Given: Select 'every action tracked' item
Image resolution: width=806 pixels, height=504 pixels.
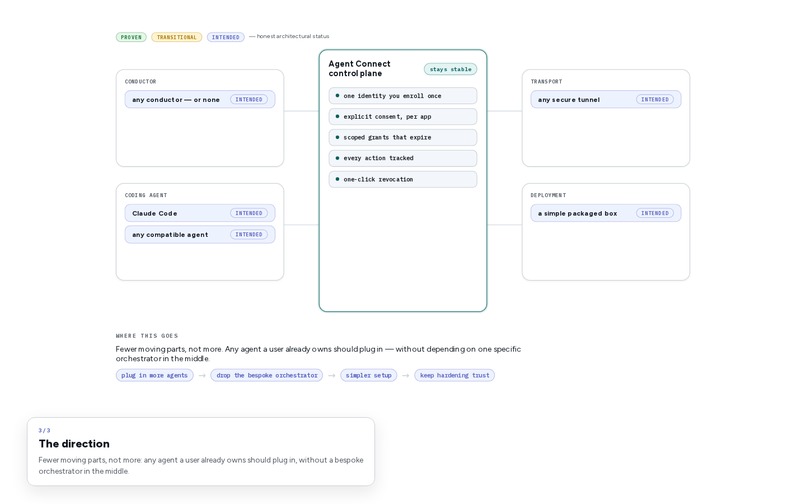Looking at the screenshot, I should click(403, 158).
